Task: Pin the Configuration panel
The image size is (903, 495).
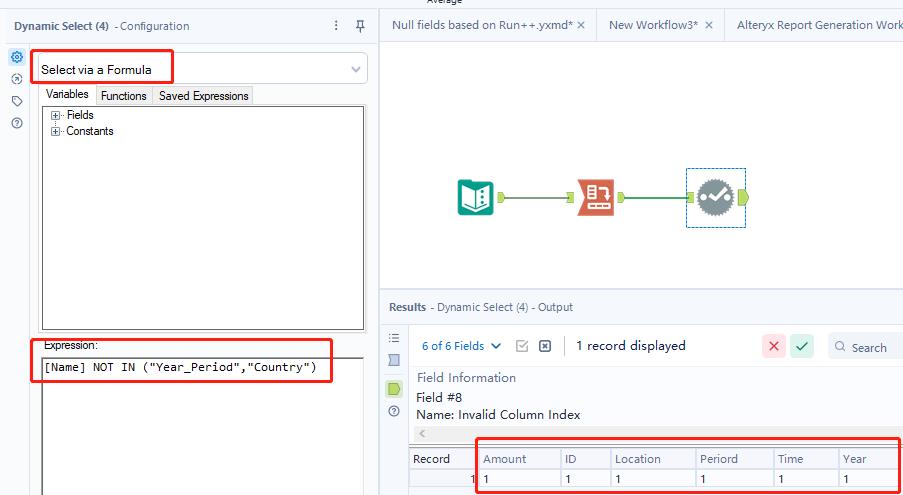Action: (360, 26)
